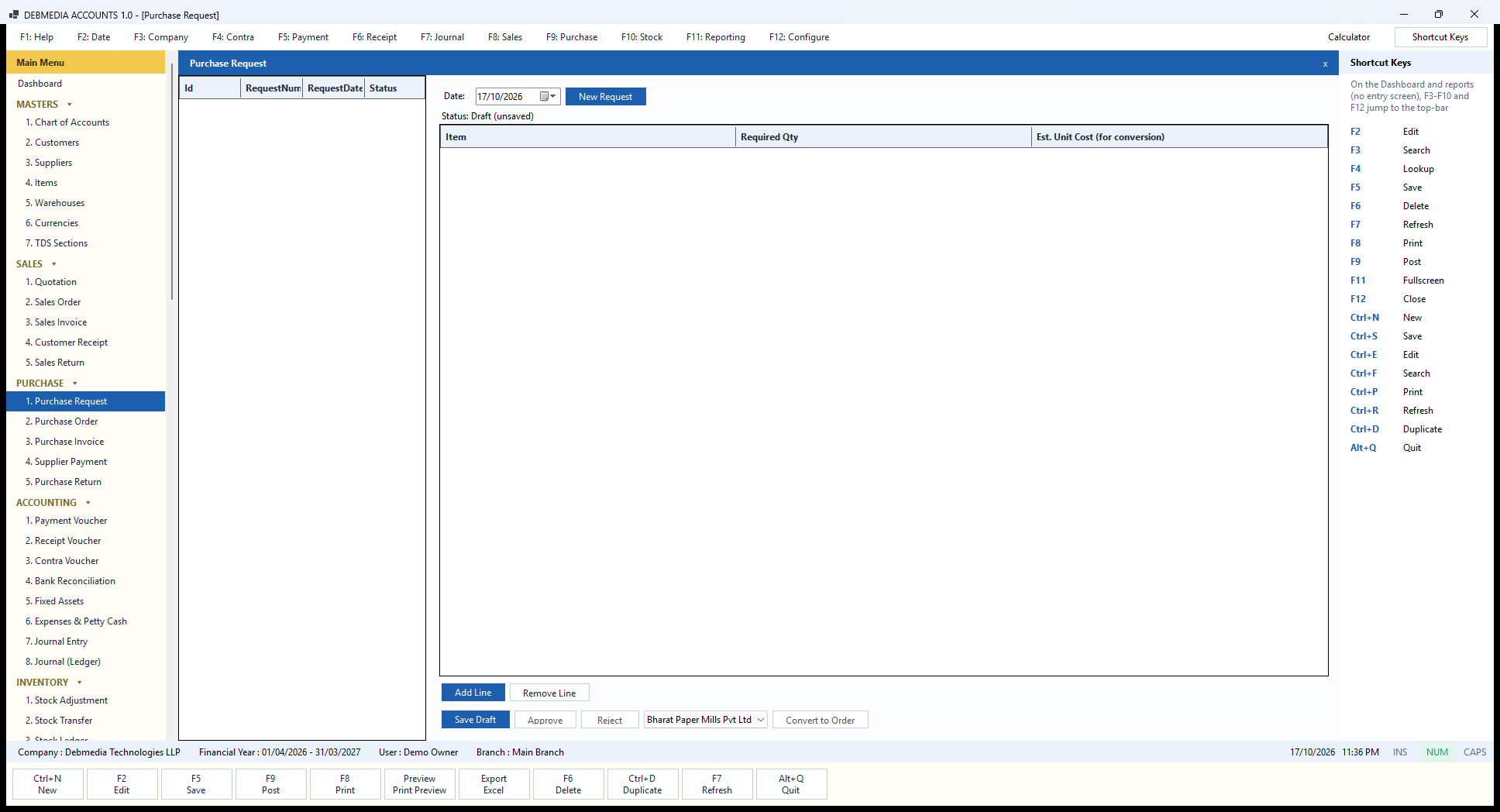
Task: Click the DEBMEDIA ACCOUNTS app icon in title bar
Action: pos(13,15)
